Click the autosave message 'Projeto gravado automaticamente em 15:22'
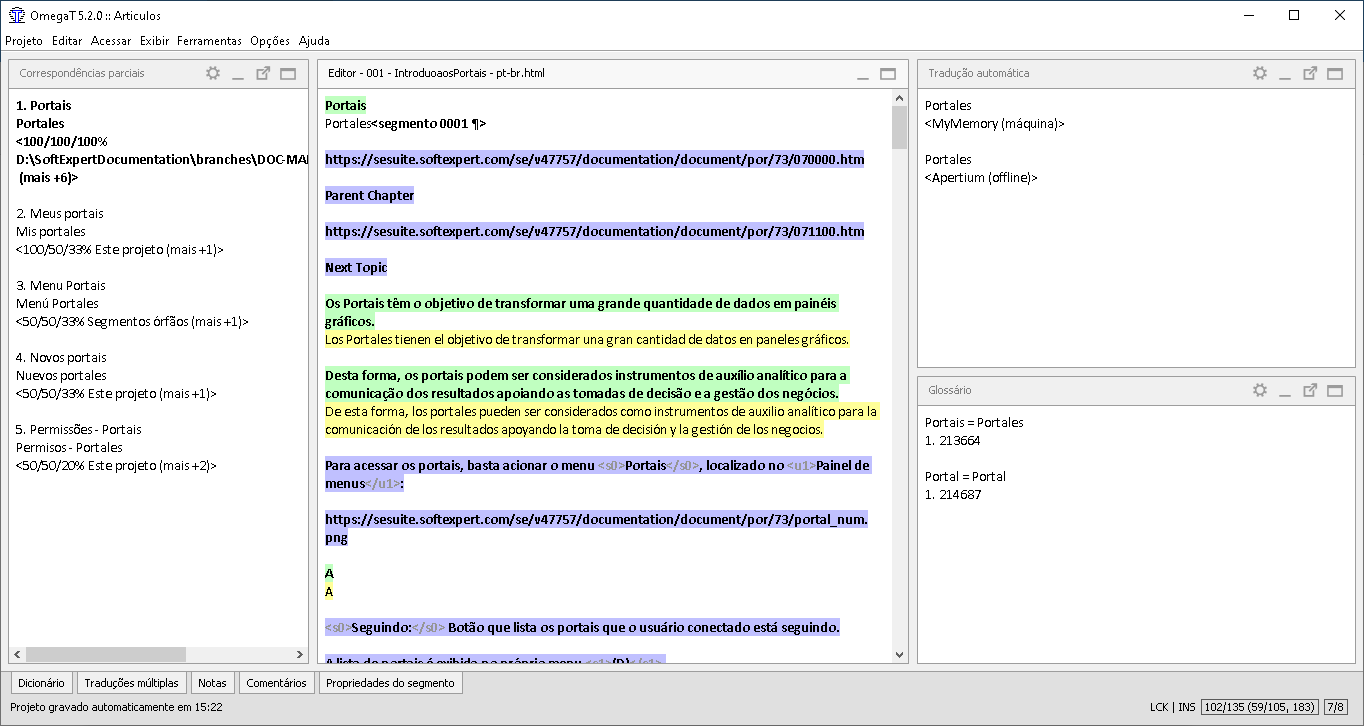The width and height of the screenshot is (1364, 726). coord(116,707)
